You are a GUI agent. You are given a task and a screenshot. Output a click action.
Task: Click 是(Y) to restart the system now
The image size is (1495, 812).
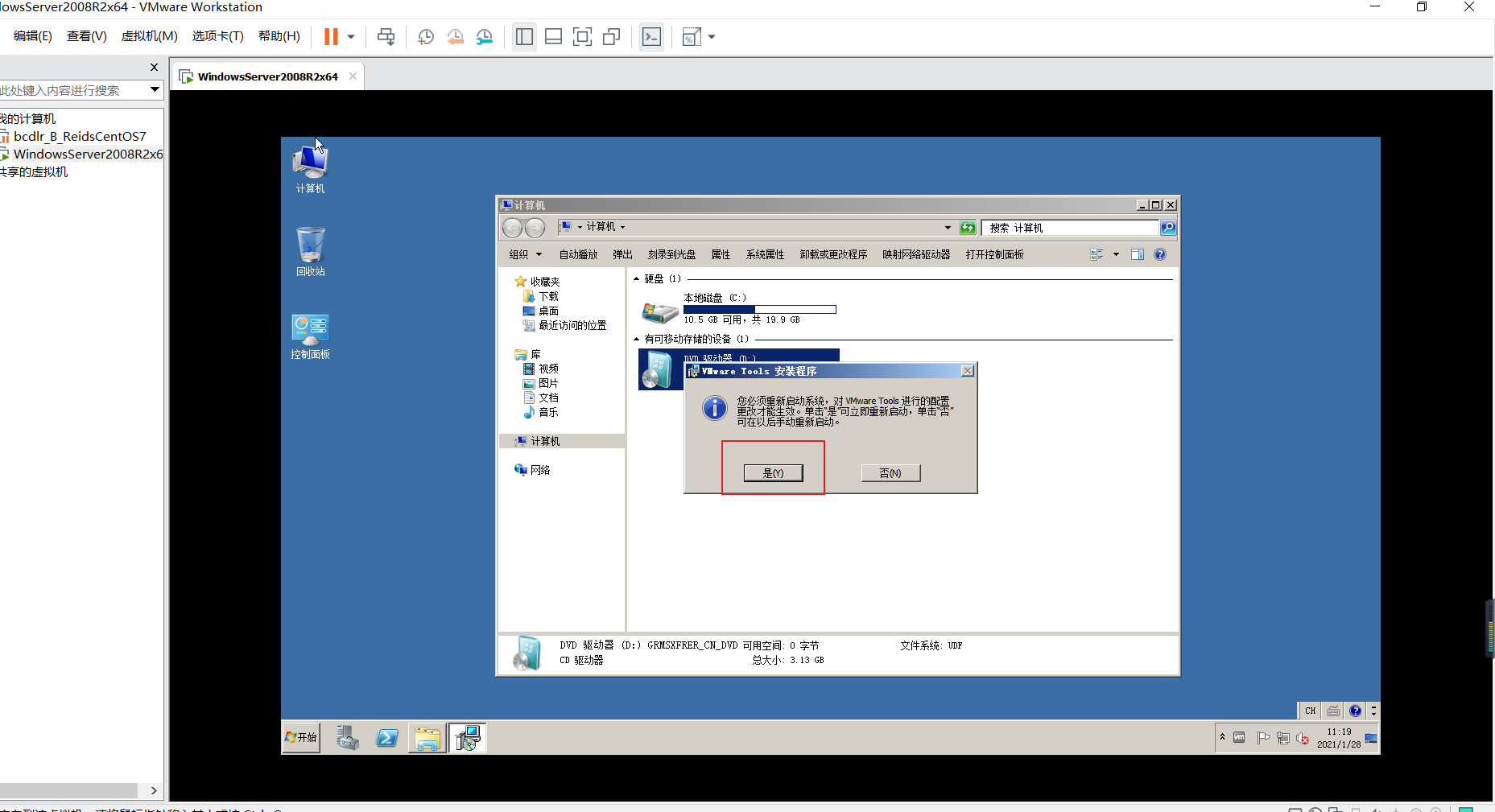(x=773, y=473)
